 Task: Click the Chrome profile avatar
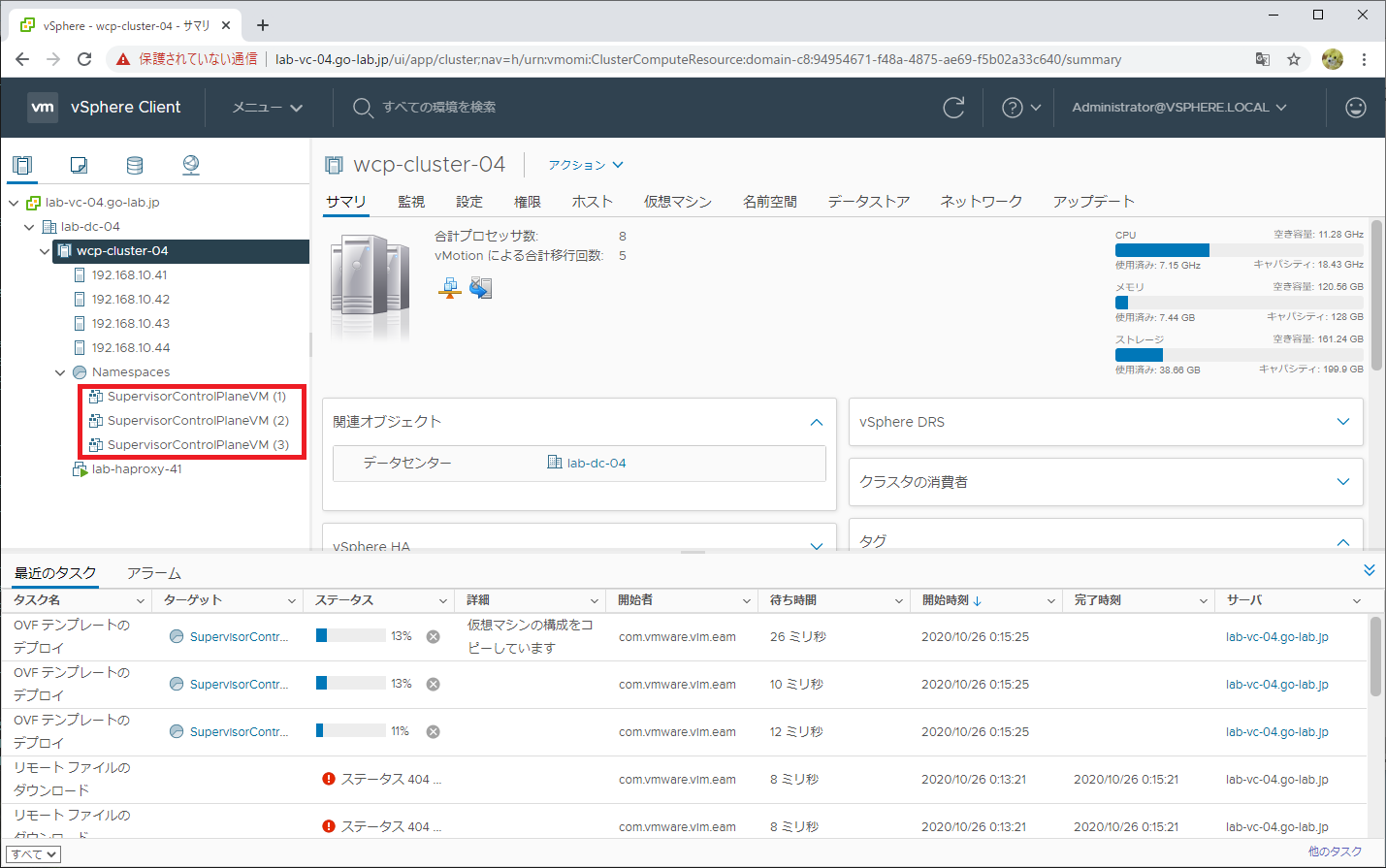click(1333, 59)
